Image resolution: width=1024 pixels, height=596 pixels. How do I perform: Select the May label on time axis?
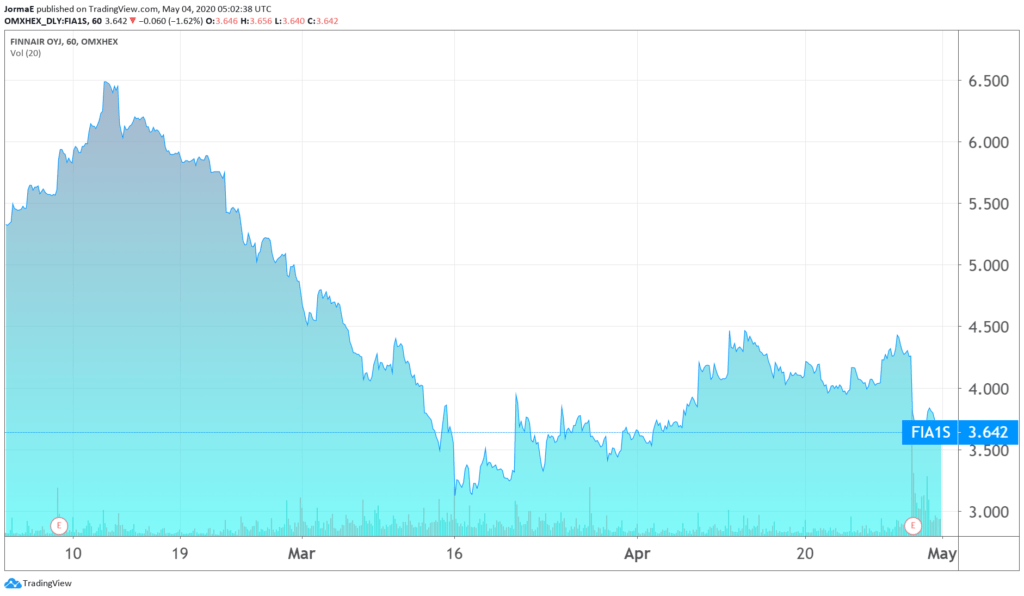click(942, 552)
